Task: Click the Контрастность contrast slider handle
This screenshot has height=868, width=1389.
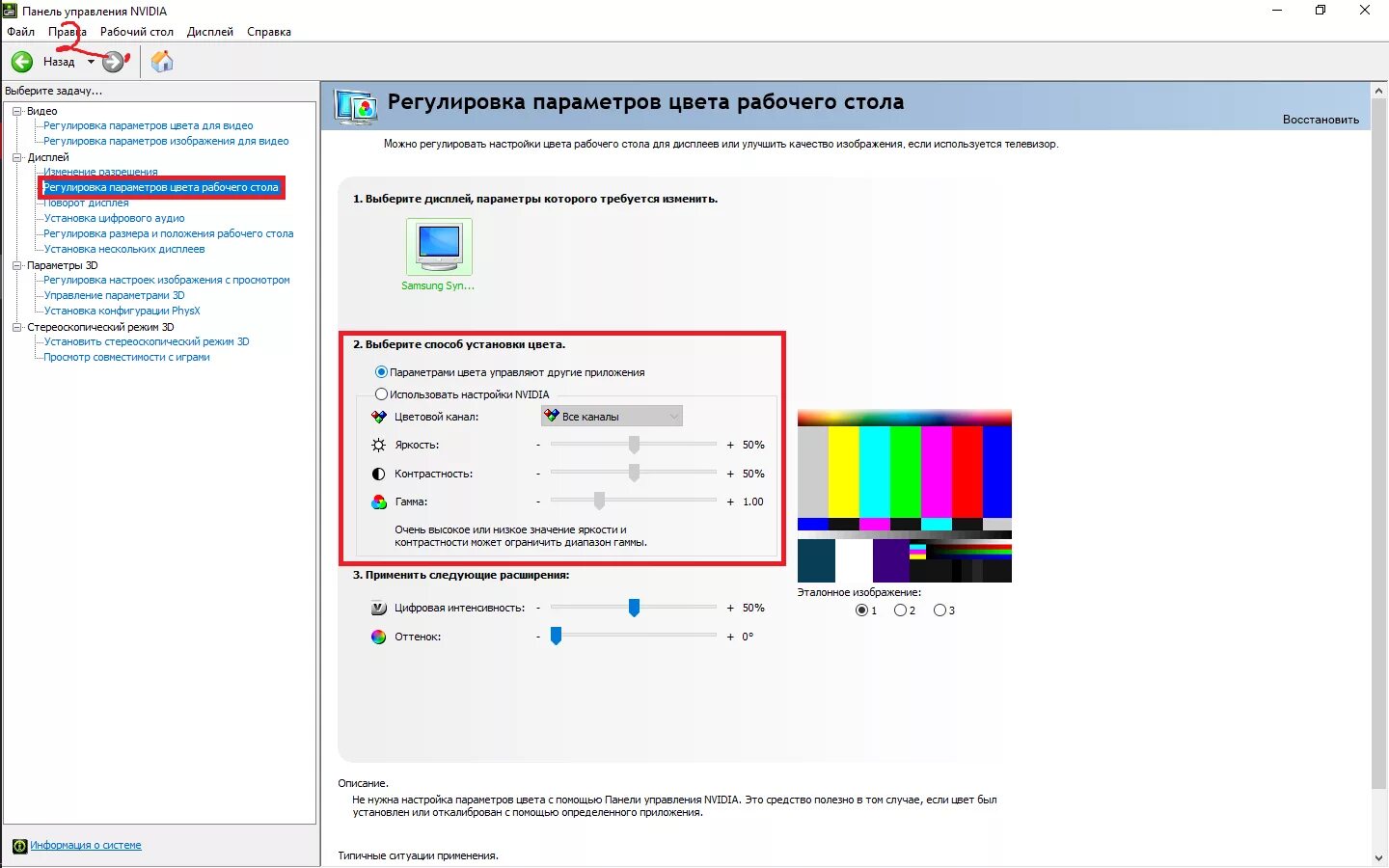Action: [x=634, y=473]
